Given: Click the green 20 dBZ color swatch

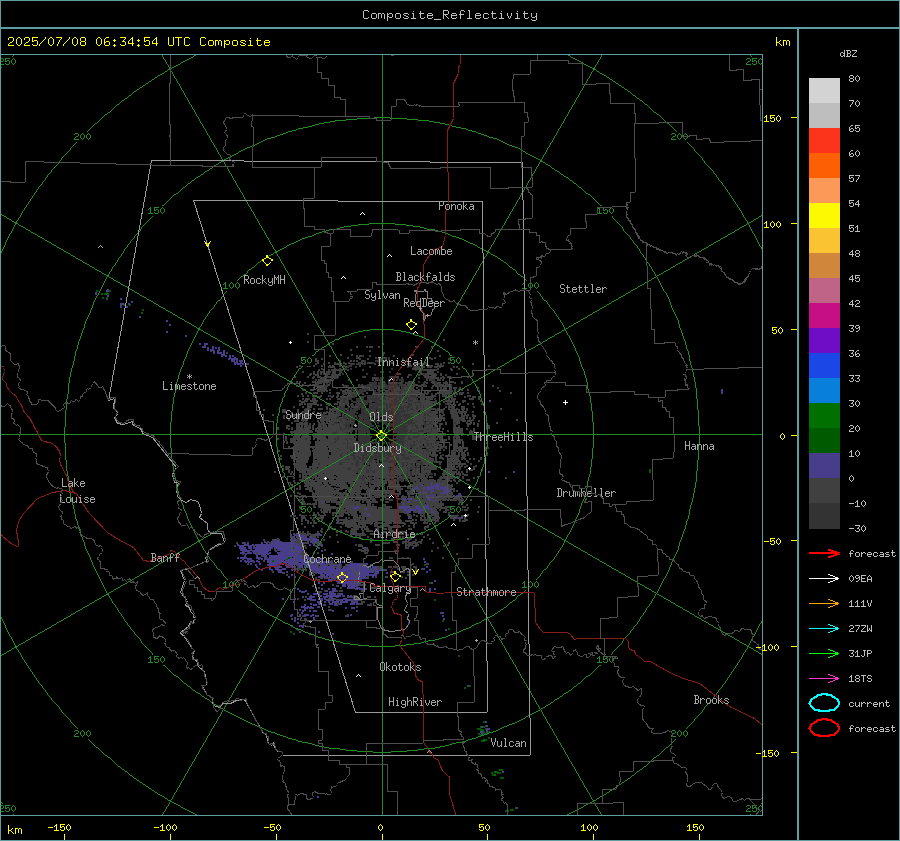Looking at the screenshot, I should click(824, 415).
